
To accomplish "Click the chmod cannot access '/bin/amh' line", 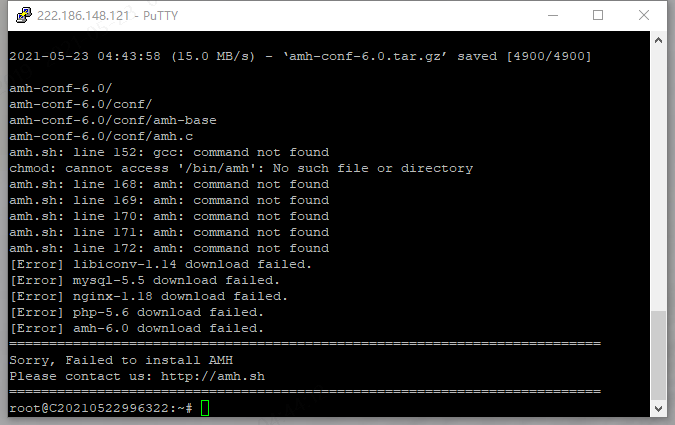I will tap(240, 168).
